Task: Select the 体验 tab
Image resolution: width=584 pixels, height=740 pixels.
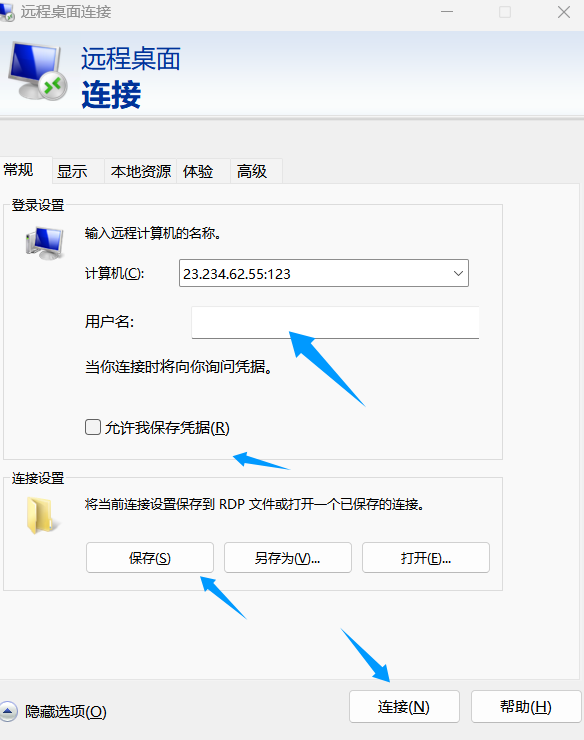Action: click(x=198, y=171)
